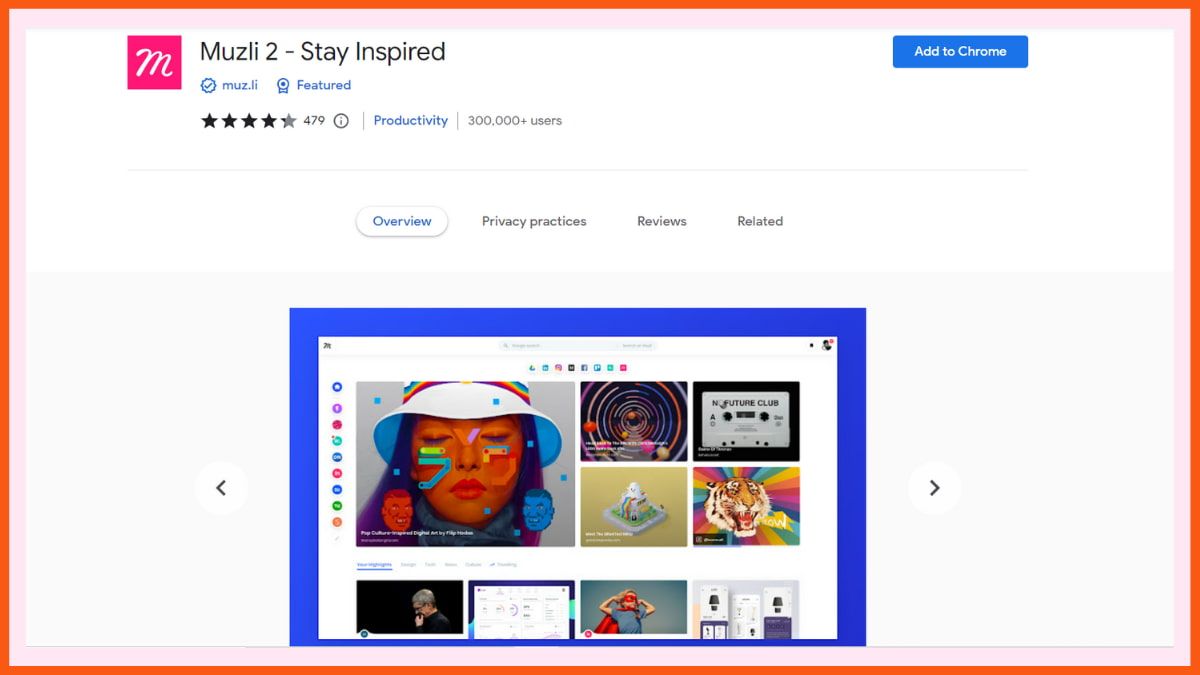
Task: Select the Dribbble icon in Muzli's sidebar
Action: tap(337, 424)
